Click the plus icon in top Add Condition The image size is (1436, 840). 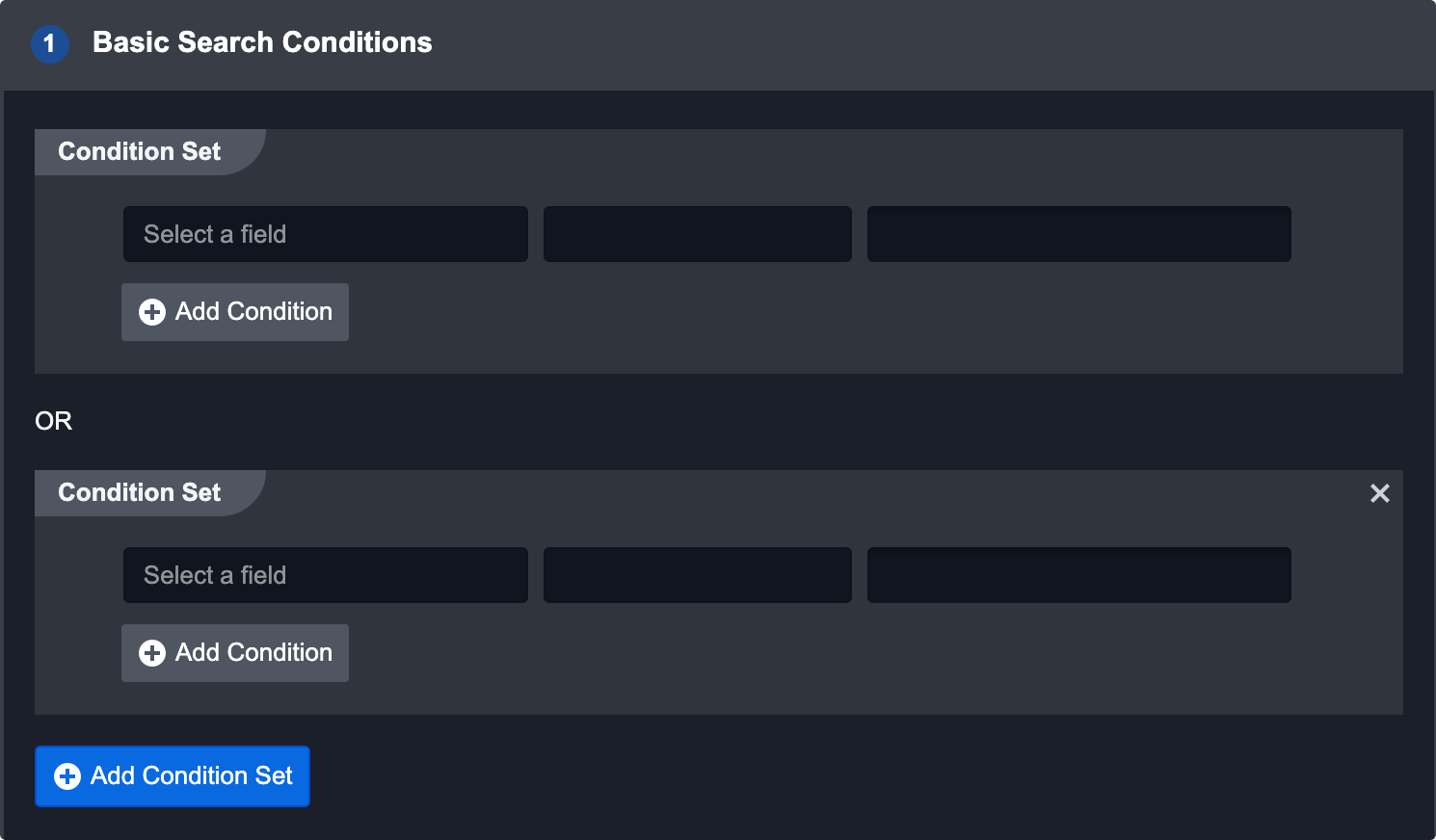click(152, 312)
